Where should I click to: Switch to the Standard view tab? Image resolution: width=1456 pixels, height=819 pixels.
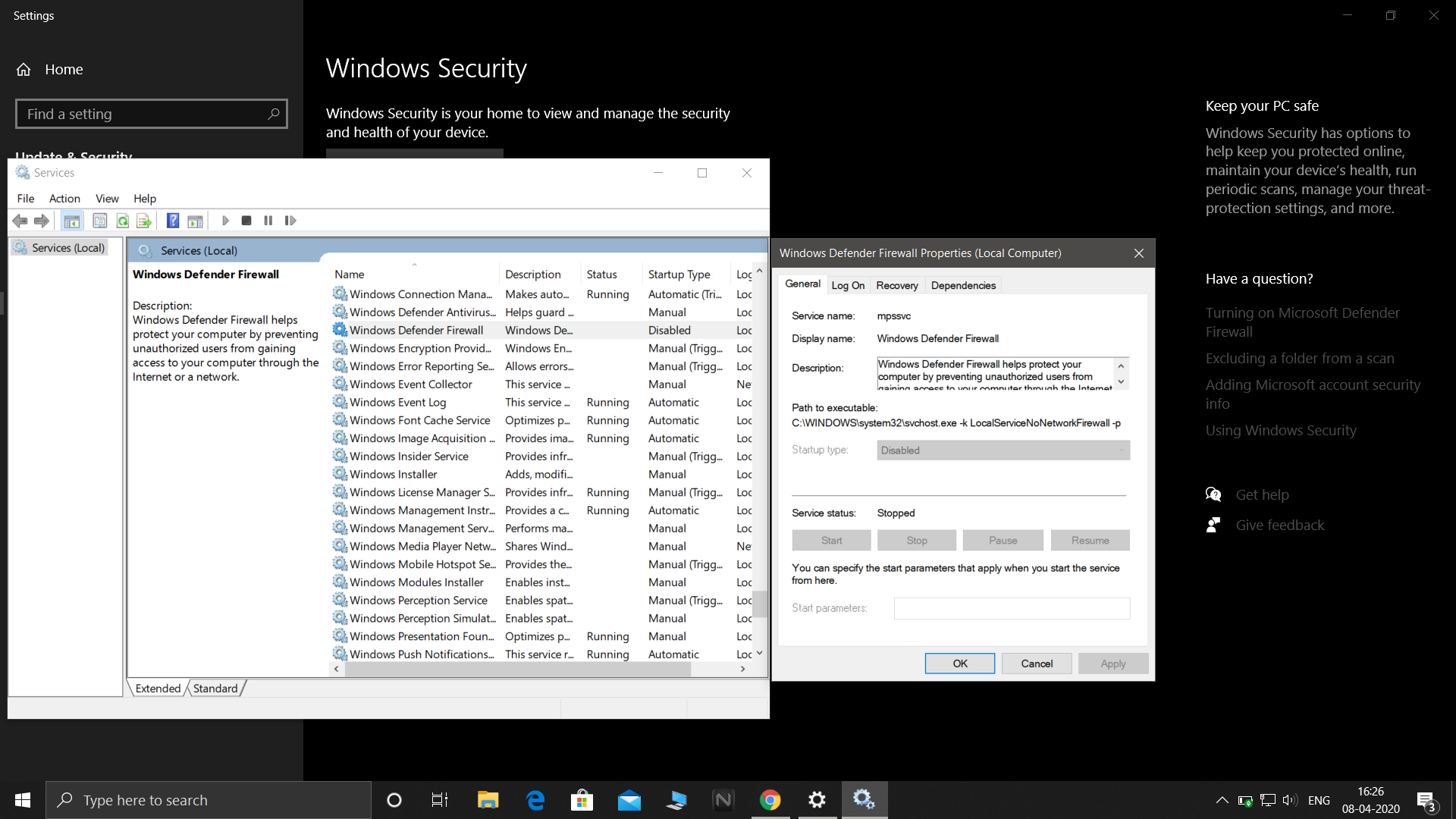[215, 689]
